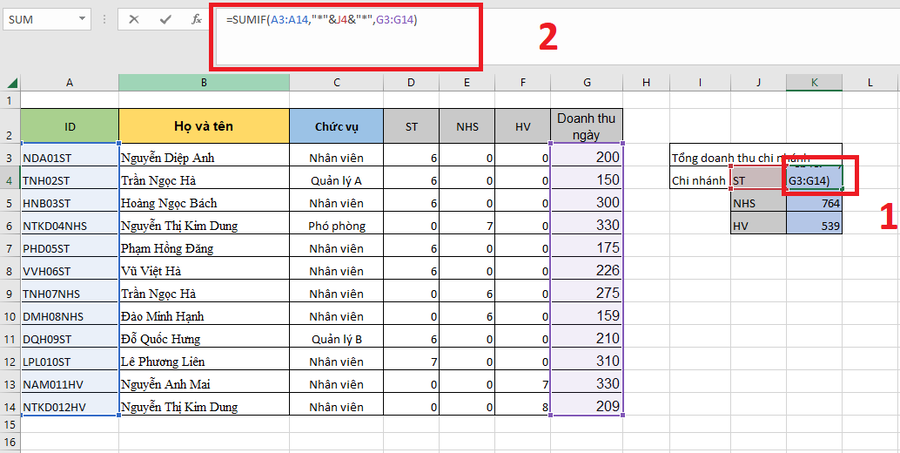Cancel formula entry with the X icon
The height and width of the screenshot is (453, 900).
134,20
